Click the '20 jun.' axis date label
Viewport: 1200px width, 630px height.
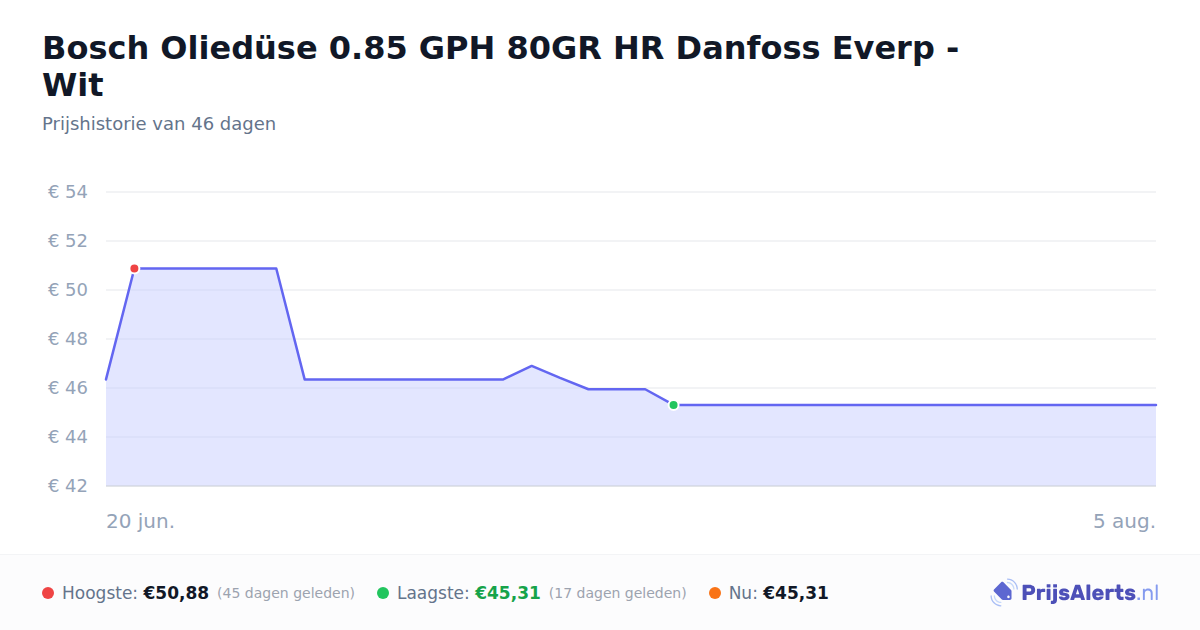pyautogui.click(x=141, y=522)
